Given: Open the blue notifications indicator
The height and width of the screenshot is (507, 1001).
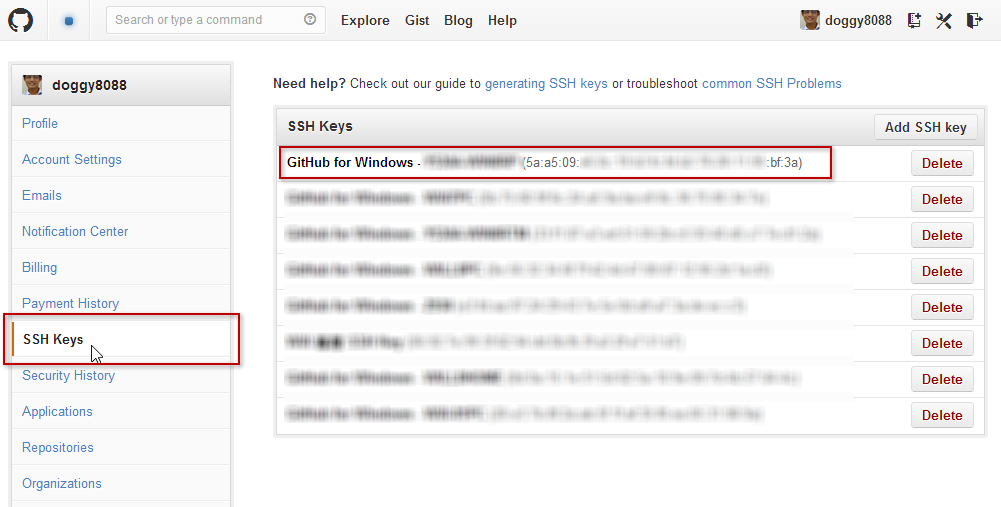Looking at the screenshot, I should coord(69,20).
